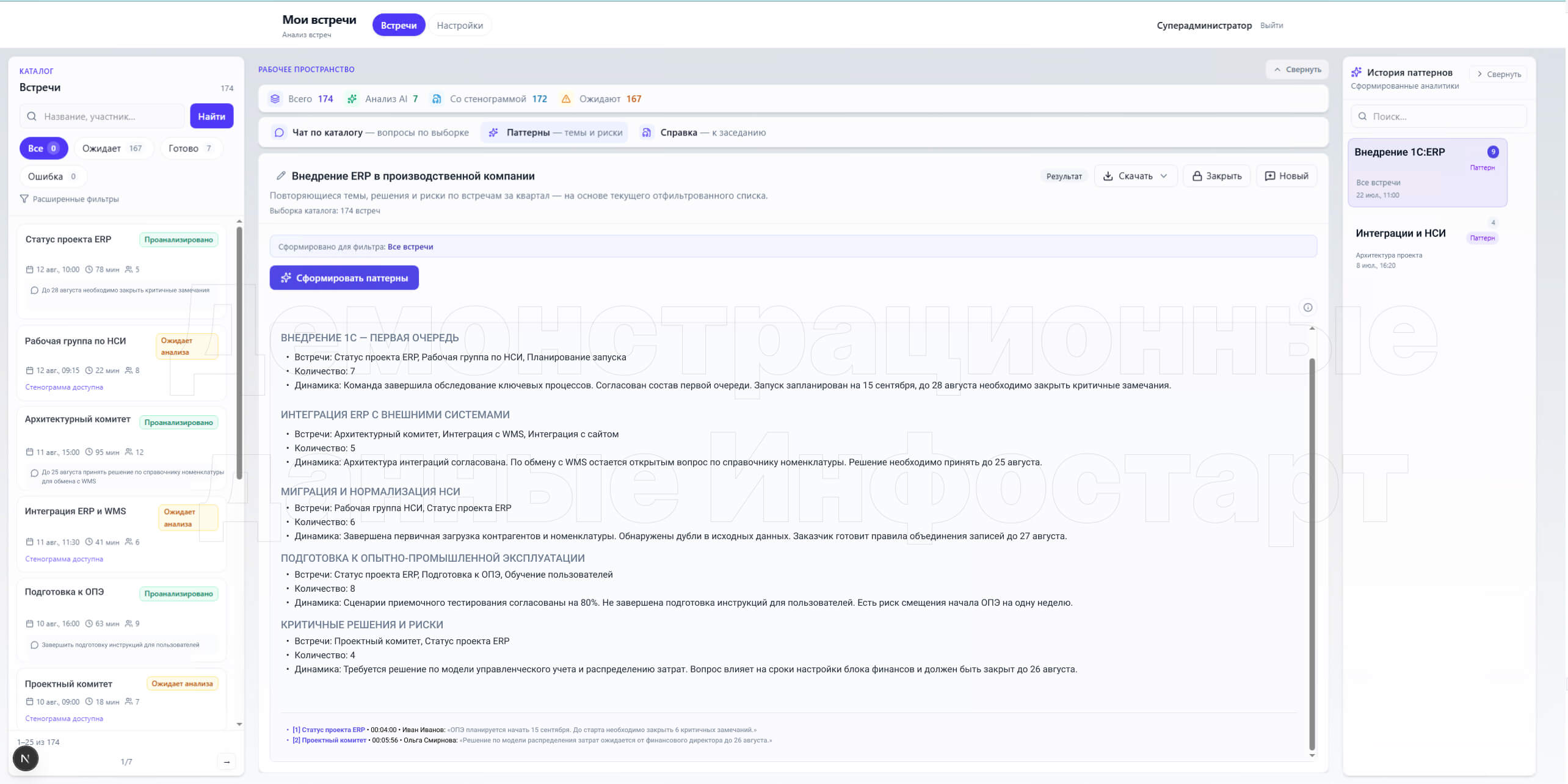Click the Новый button
The height and width of the screenshot is (784, 1568).
[x=1287, y=176]
